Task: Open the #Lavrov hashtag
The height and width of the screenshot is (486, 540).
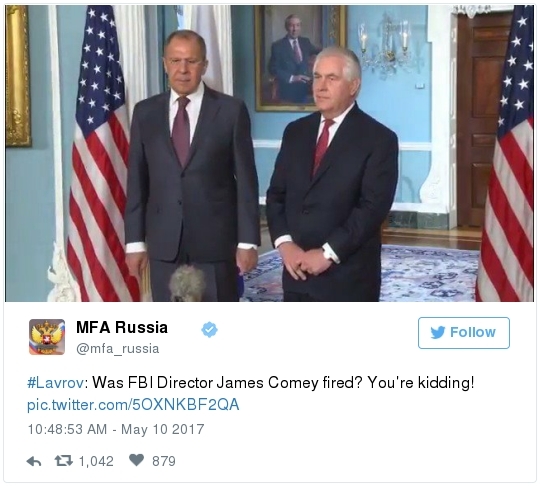Action: pos(55,383)
